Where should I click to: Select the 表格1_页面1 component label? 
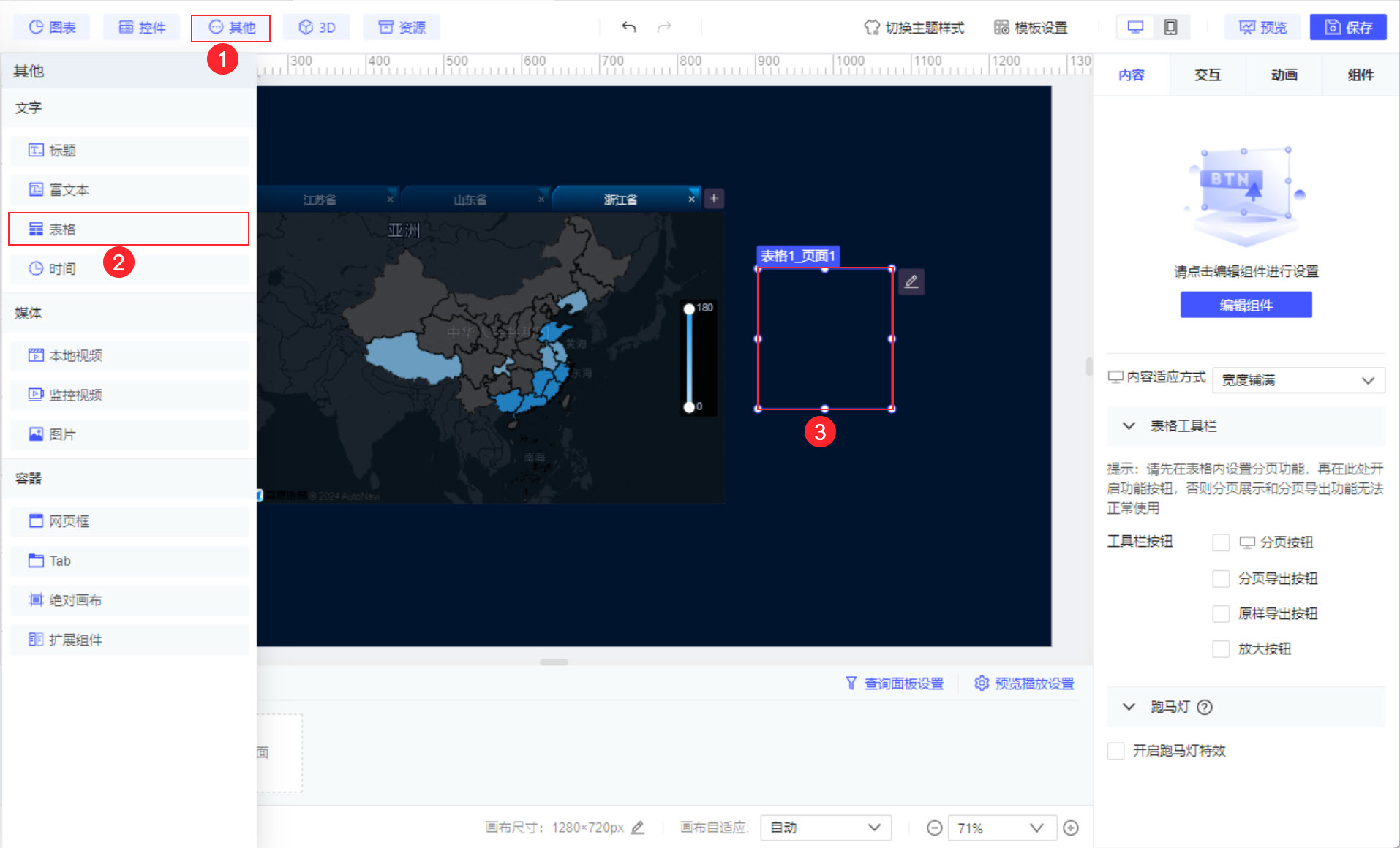(797, 256)
